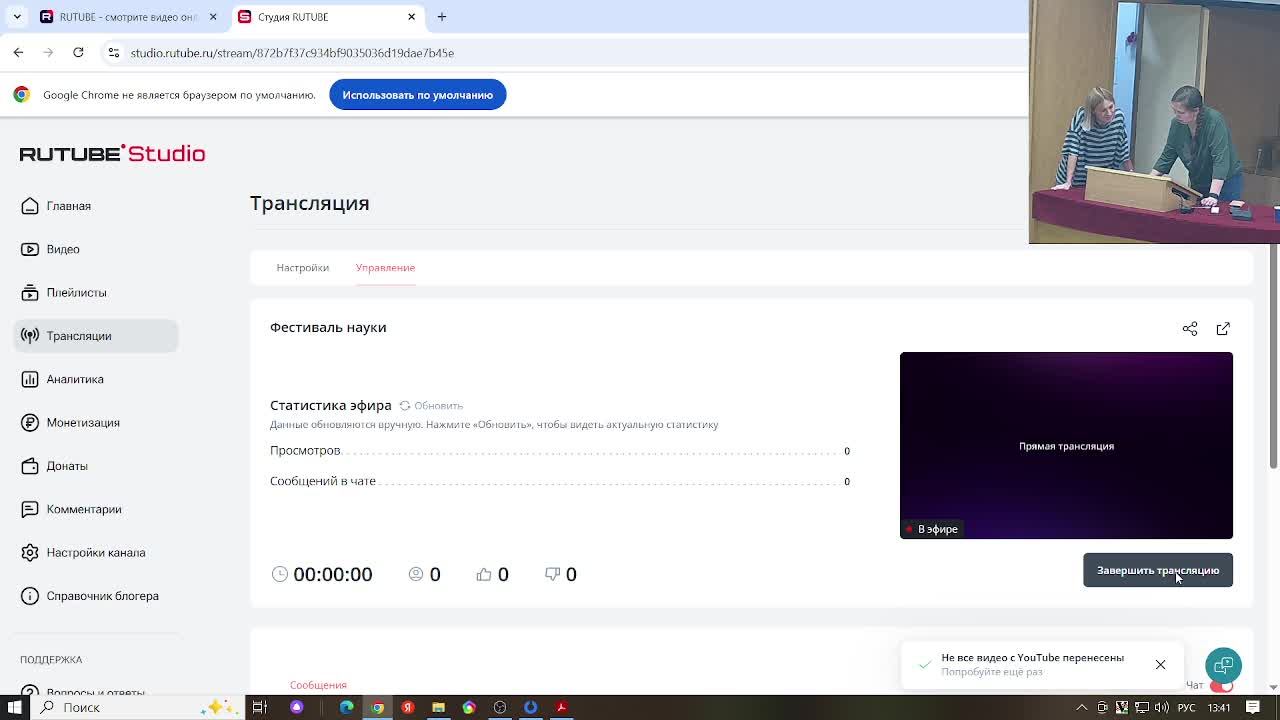Click the Просмотров statistics row

560,451
